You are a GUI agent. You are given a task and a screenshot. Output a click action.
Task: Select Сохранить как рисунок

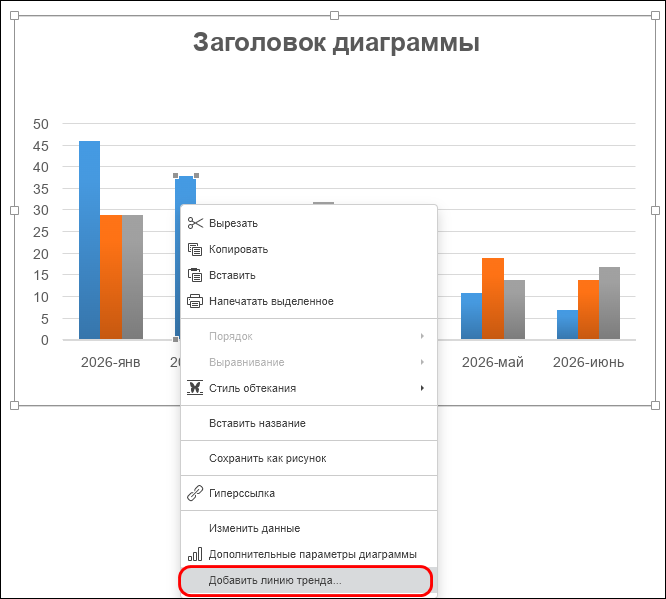coord(309,458)
